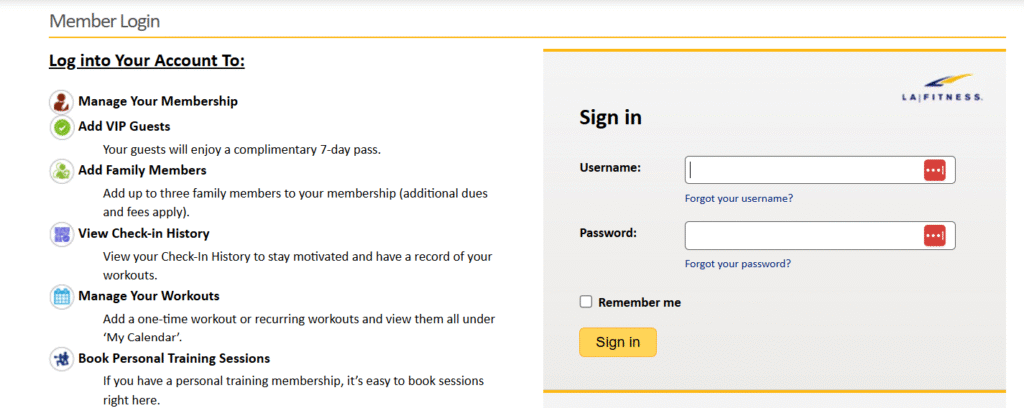
Task: Focus the Password input field
Action: (x=800, y=235)
